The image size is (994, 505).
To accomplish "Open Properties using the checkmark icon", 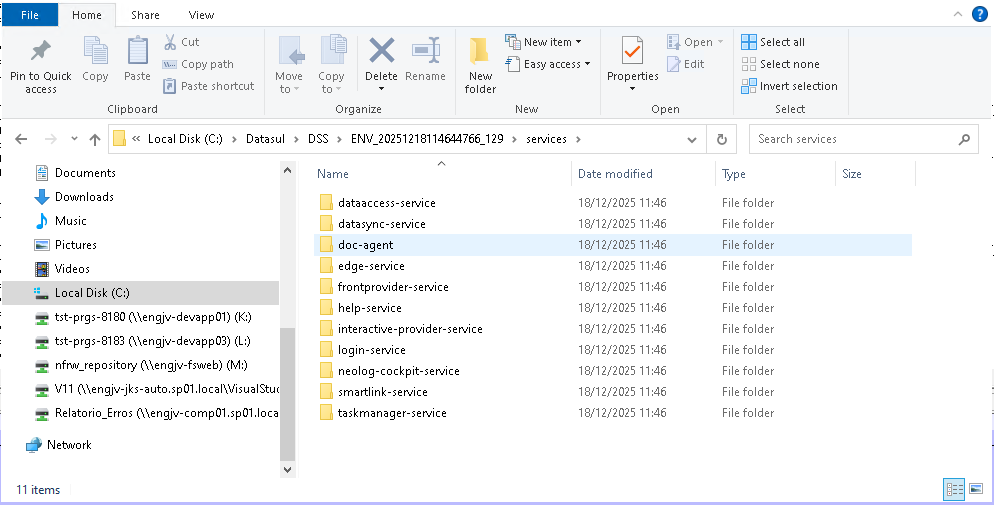I will (x=632, y=52).
